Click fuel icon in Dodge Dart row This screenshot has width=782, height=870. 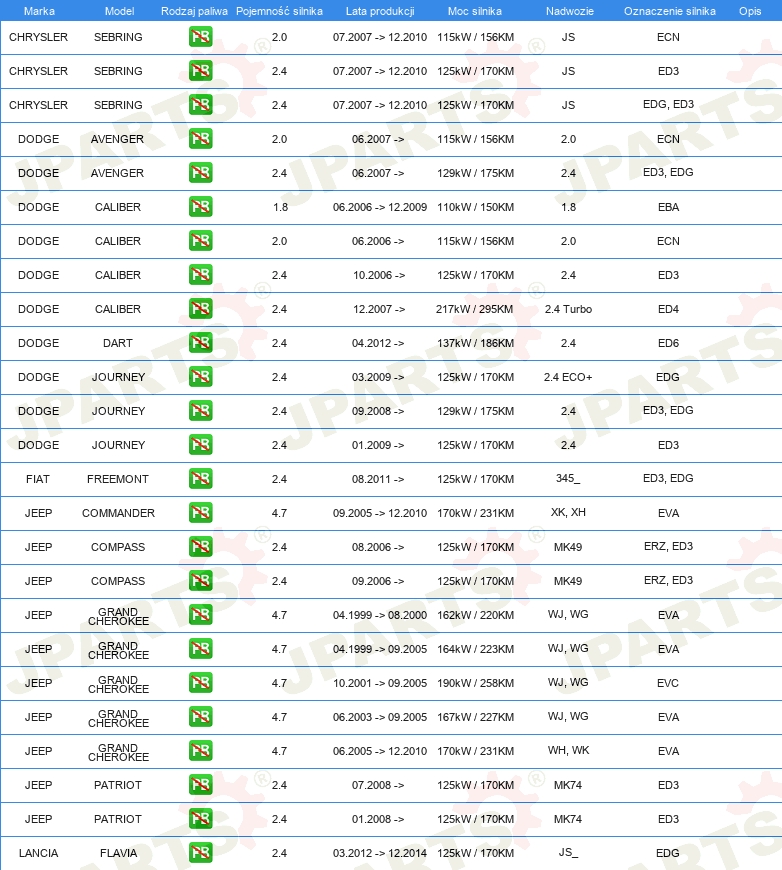[x=200, y=343]
